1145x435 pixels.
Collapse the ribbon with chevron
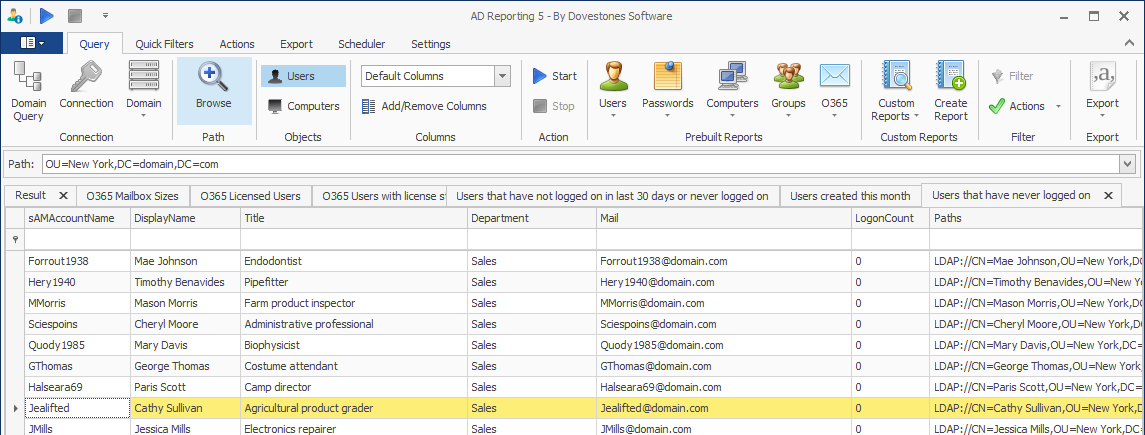point(1130,44)
